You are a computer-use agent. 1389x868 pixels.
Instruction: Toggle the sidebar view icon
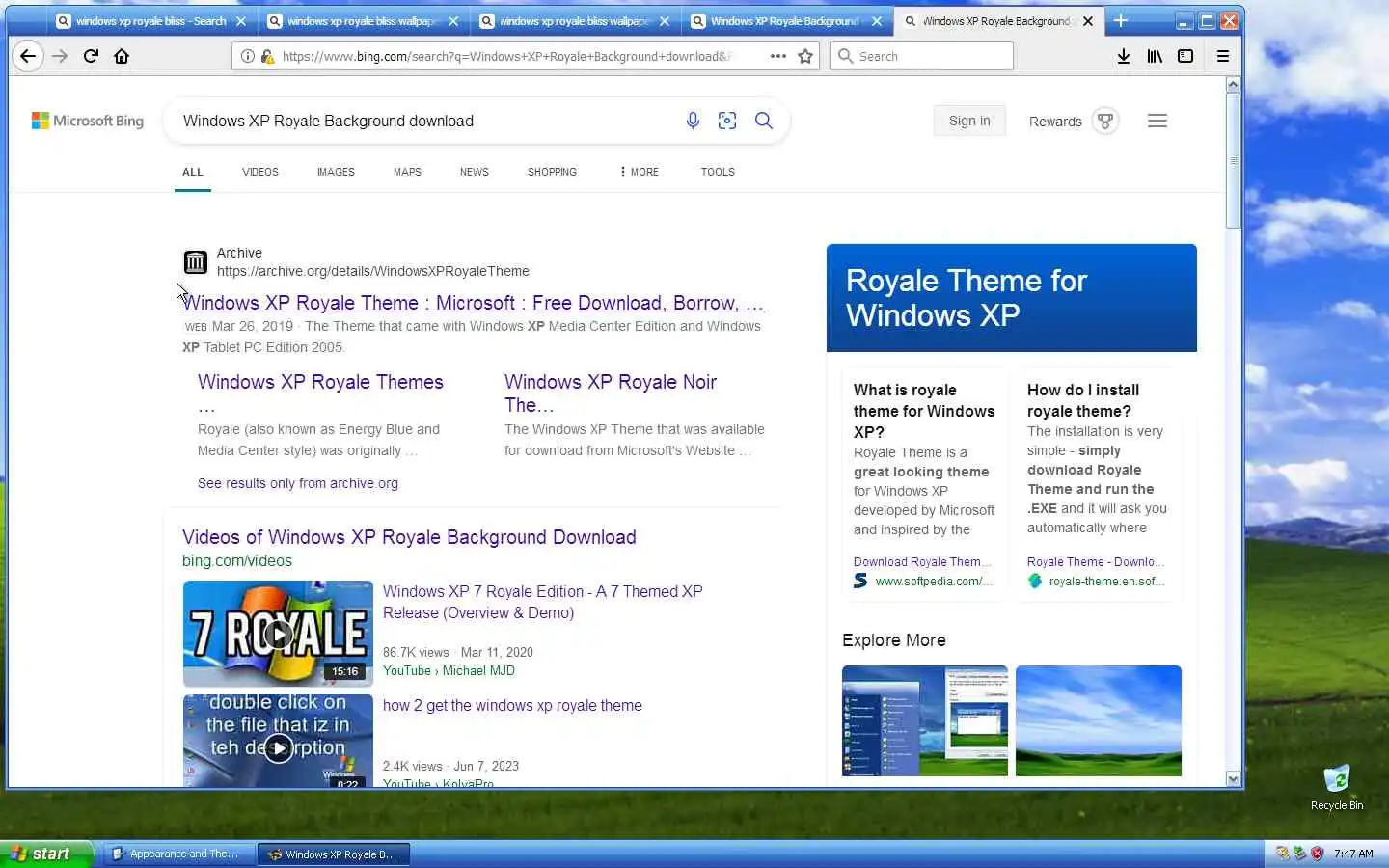[1185, 56]
